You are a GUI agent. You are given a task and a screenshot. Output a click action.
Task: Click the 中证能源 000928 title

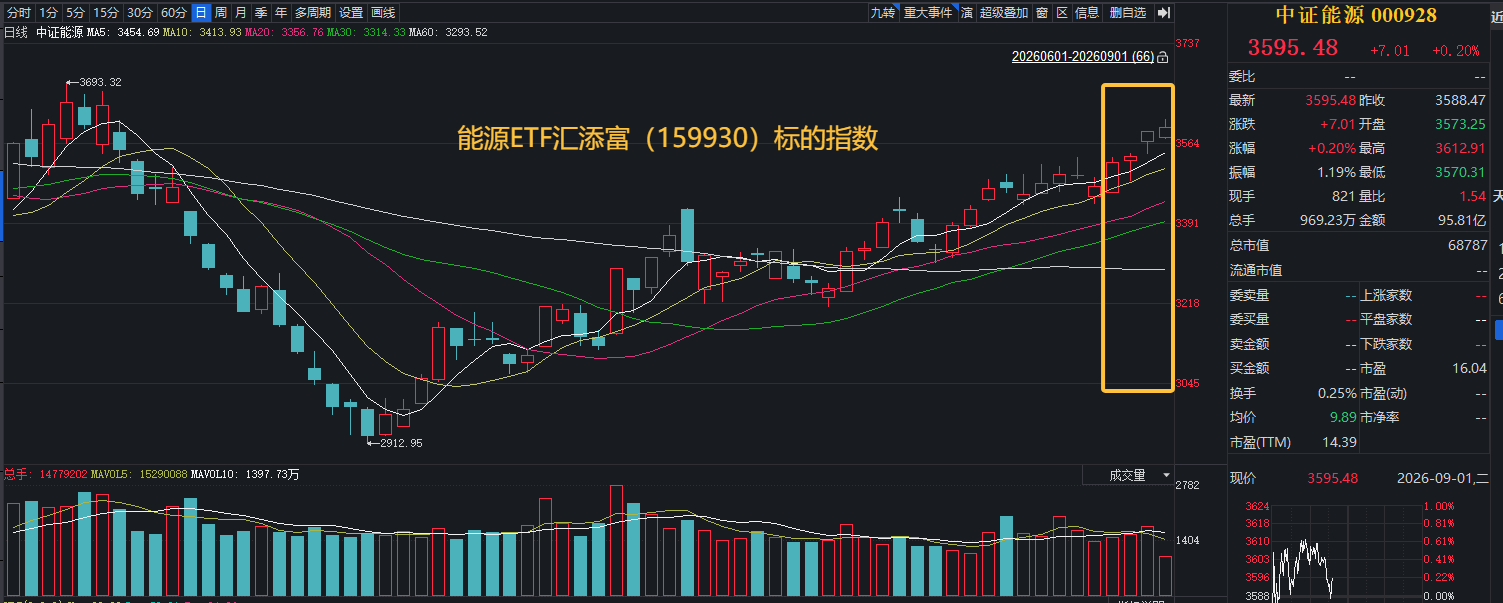[1355, 15]
